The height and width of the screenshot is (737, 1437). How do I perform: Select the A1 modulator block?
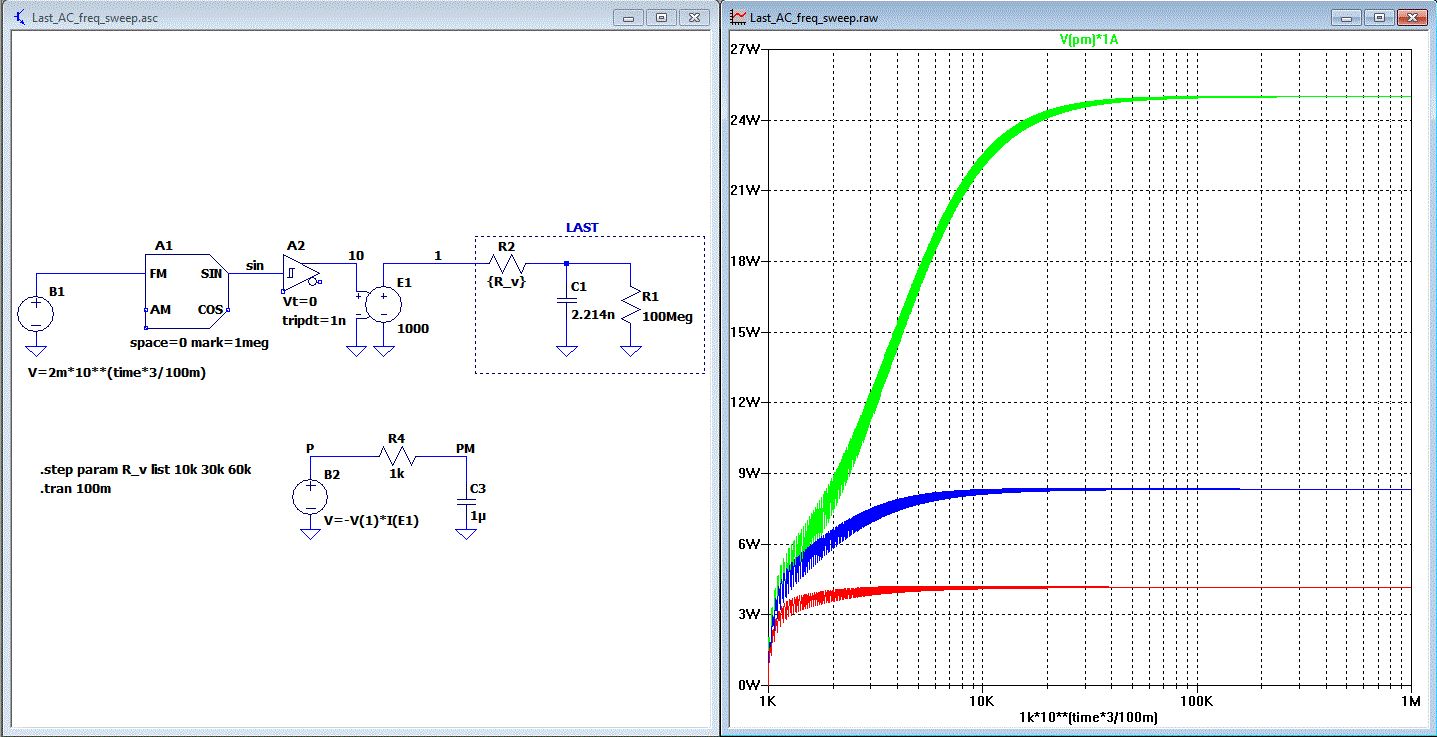186,291
